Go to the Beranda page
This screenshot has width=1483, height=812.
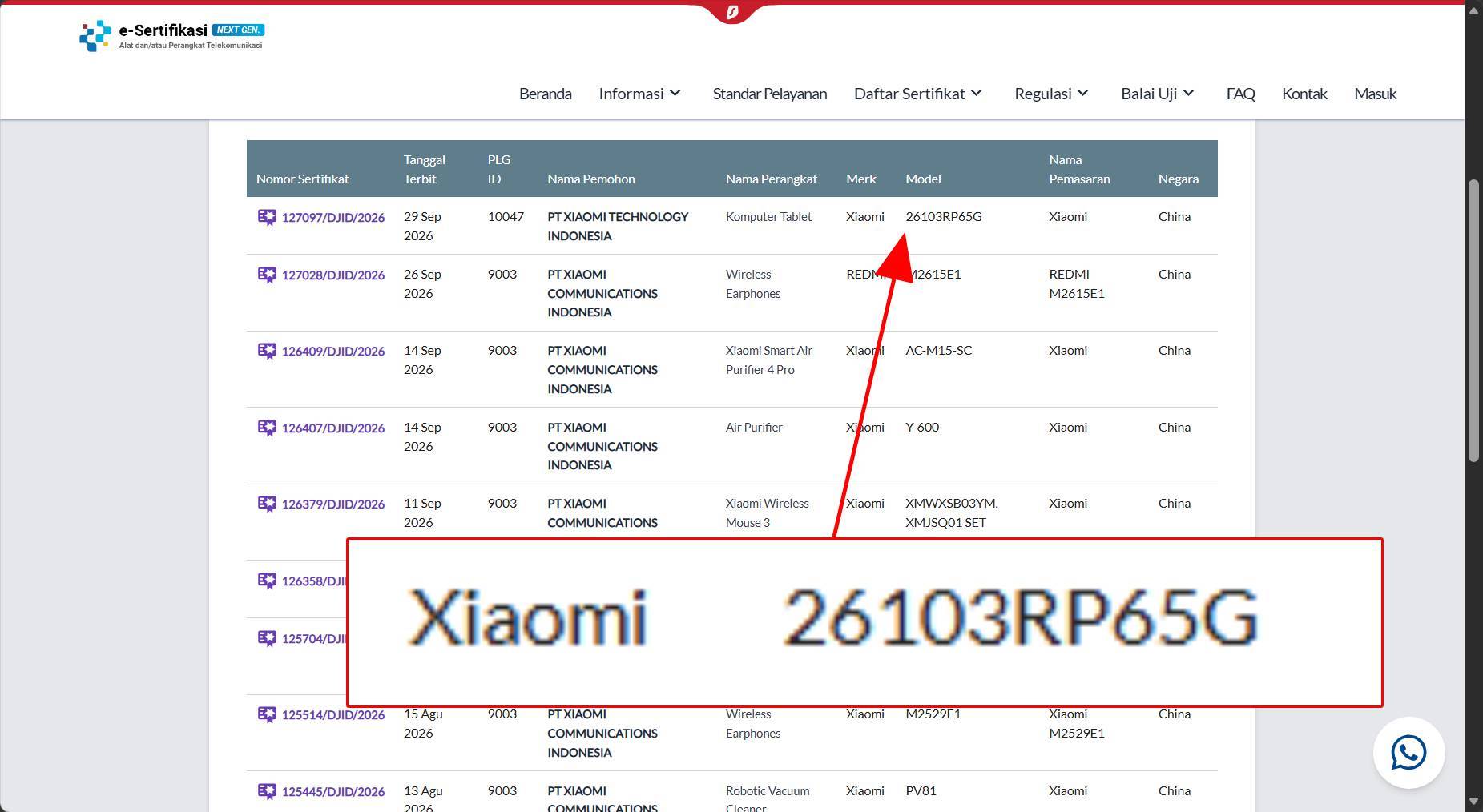545,94
